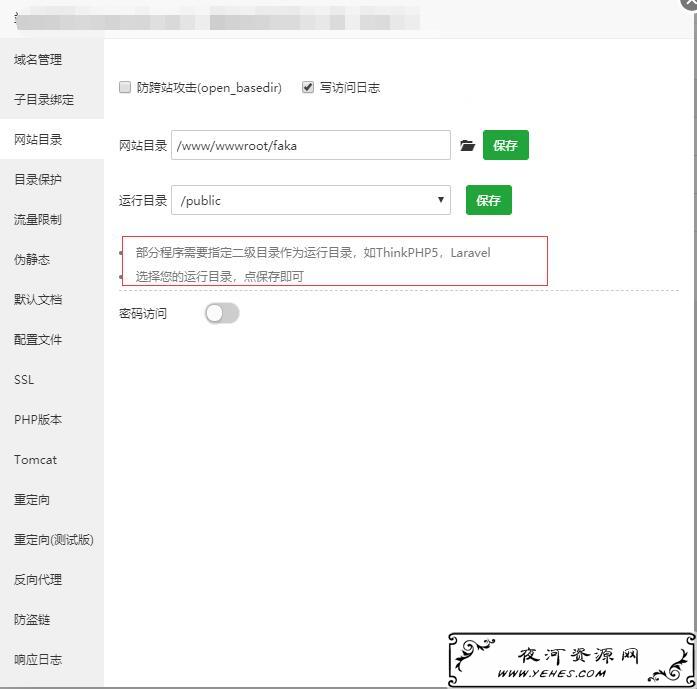Screen dimensions: 697x689
Task: Click the 防跨站攻击(open_basedir) label text
Action: click(x=209, y=88)
